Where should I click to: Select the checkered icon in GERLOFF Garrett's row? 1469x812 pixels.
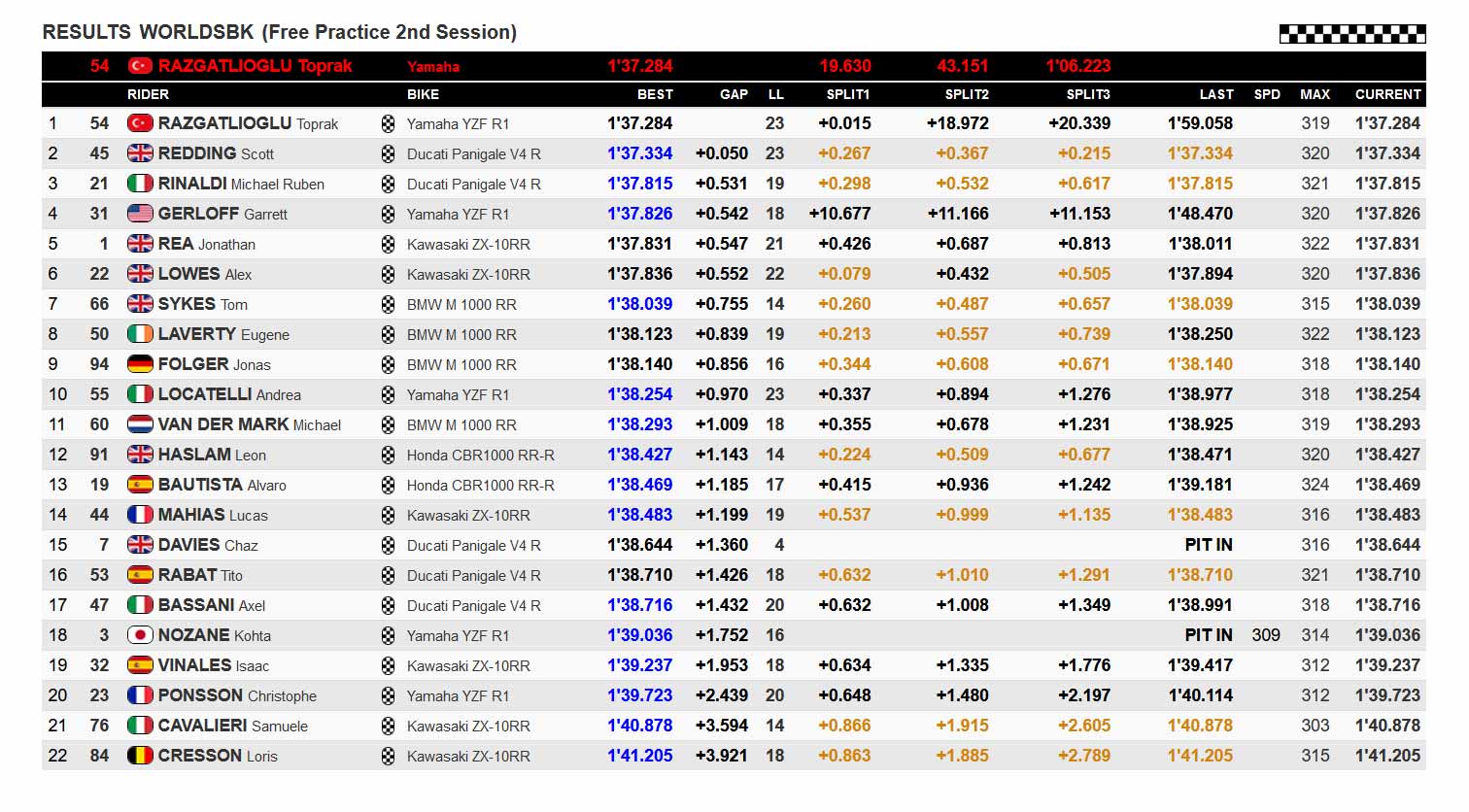click(389, 214)
